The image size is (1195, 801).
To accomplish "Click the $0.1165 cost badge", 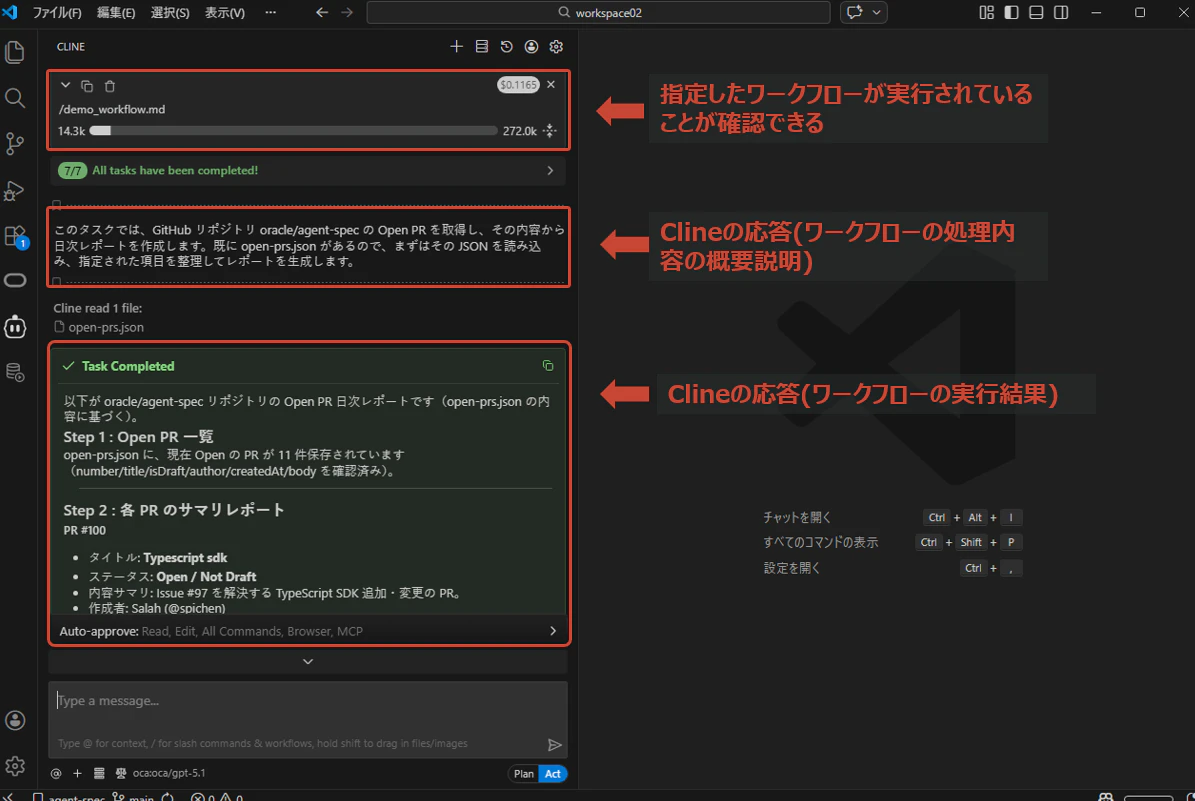I will [x=518, y=85].
